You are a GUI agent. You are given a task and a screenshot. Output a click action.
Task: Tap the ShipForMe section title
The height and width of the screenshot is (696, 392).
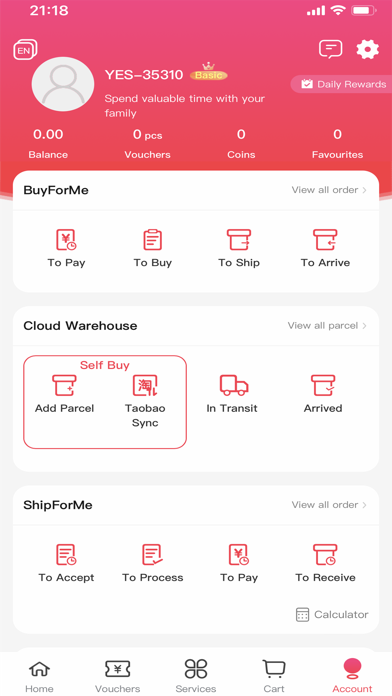(58, 505)
